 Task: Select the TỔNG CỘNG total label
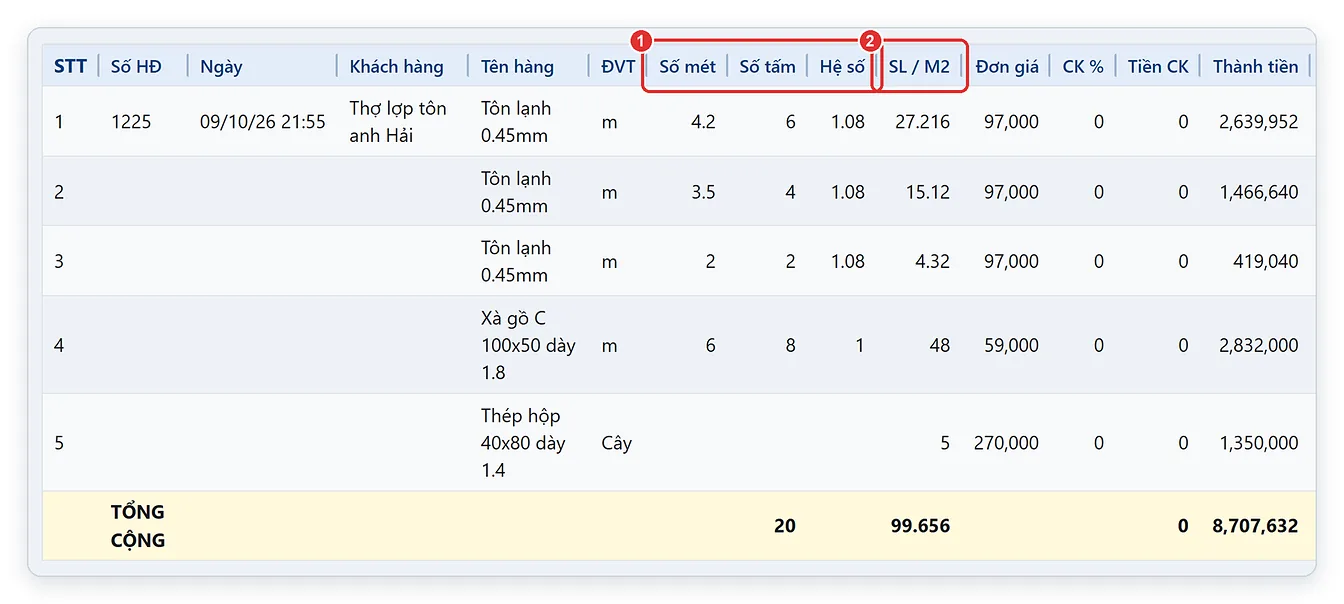coord(138,526)
